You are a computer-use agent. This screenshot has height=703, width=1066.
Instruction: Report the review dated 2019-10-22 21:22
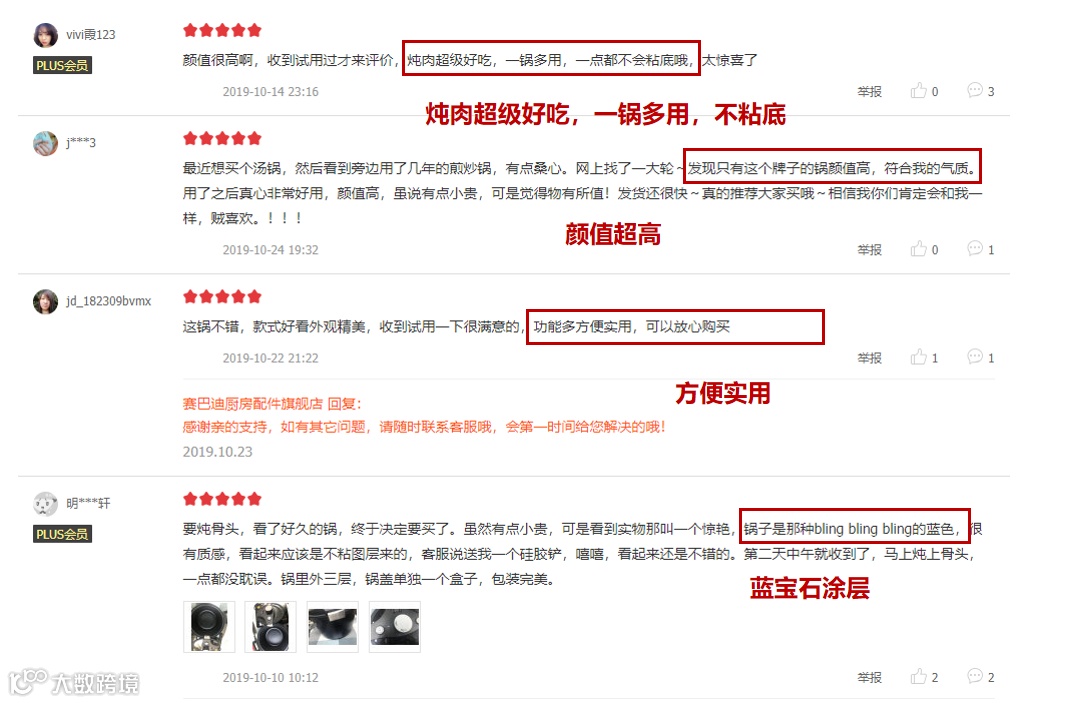(870, 358)
